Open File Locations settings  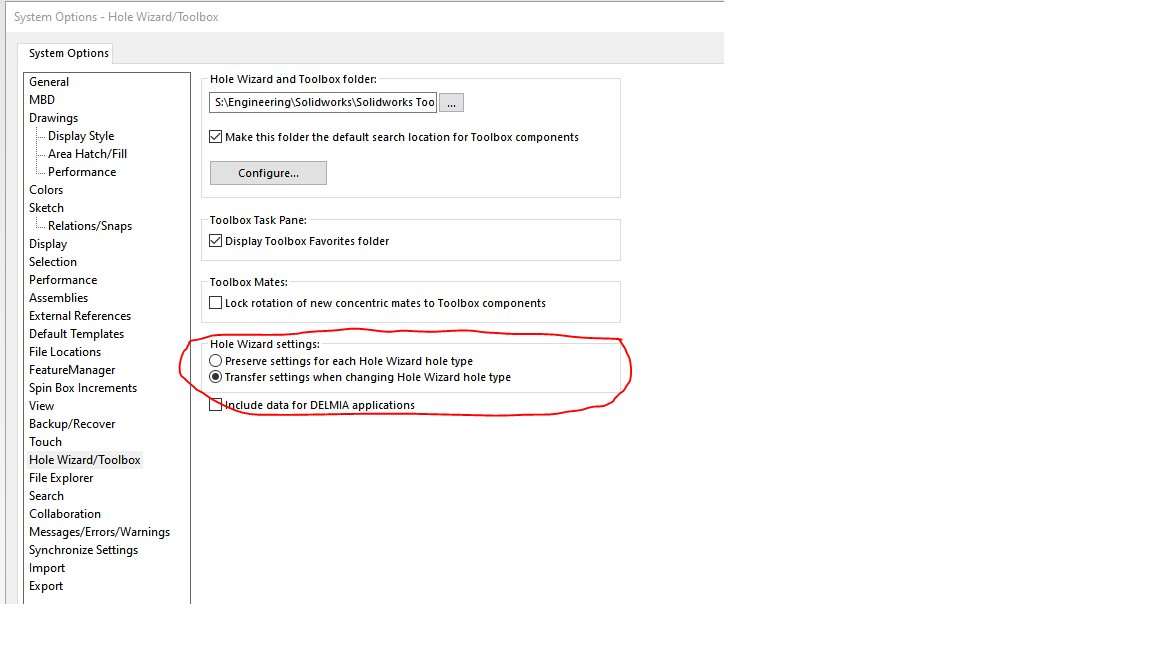65,352
